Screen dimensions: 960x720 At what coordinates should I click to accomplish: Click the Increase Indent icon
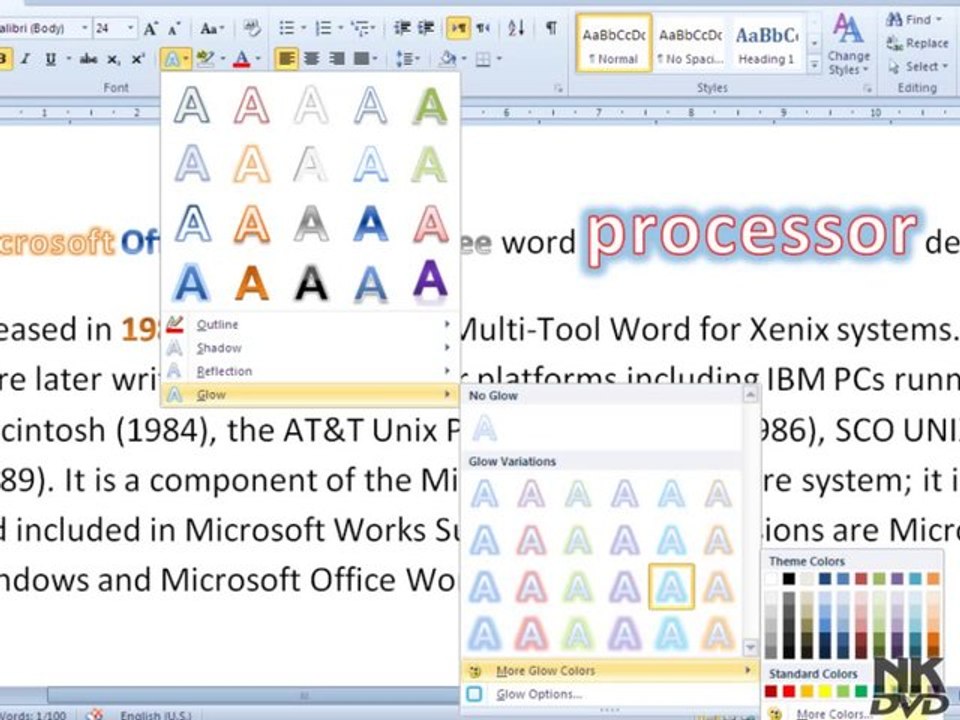[426, 28]
